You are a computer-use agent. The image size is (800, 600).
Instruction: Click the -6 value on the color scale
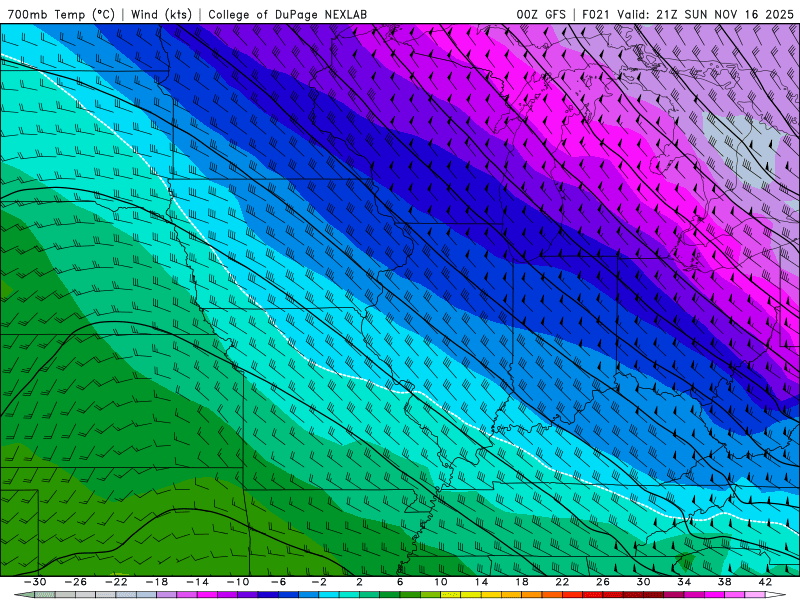tap(278, 582)
